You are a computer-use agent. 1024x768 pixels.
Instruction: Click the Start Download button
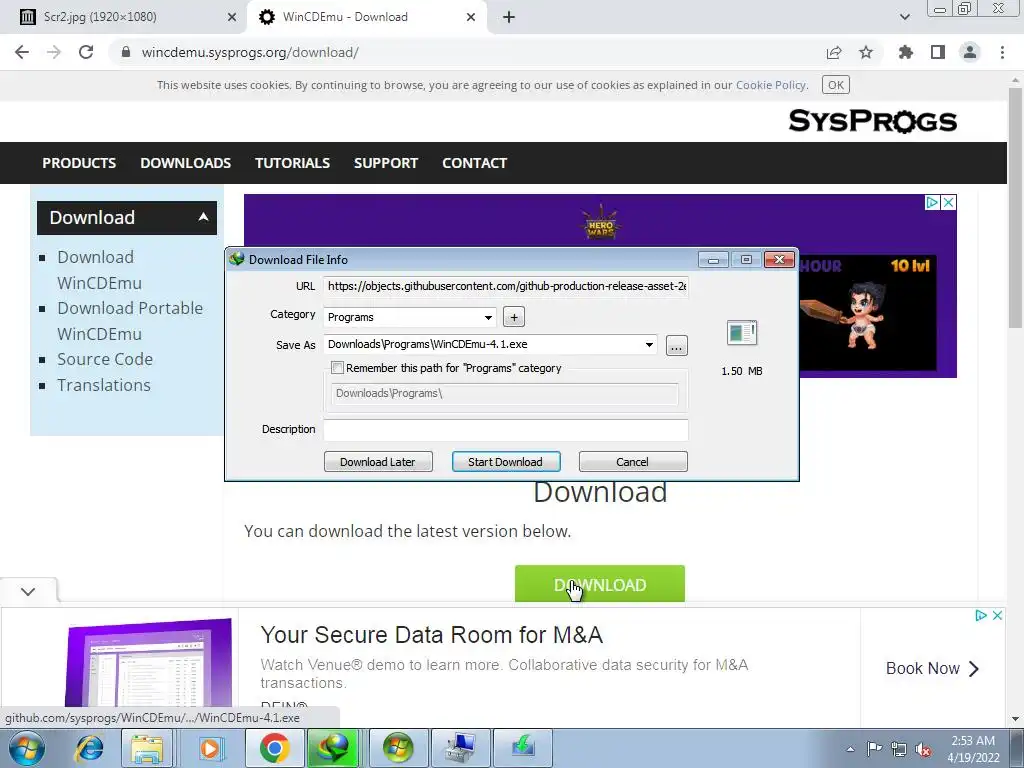point(506,462)
